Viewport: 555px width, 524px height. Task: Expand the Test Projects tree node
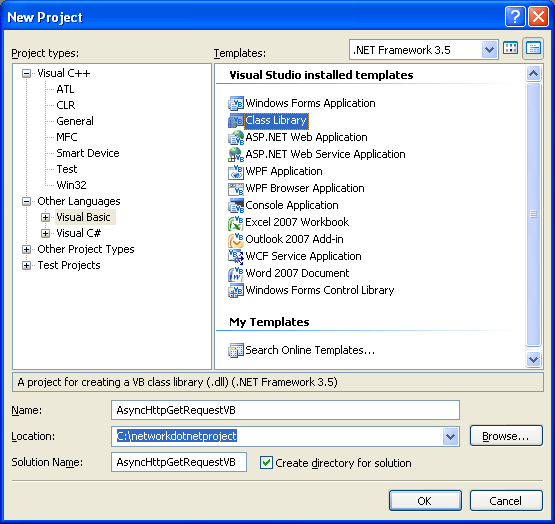(x=26, y=265)
